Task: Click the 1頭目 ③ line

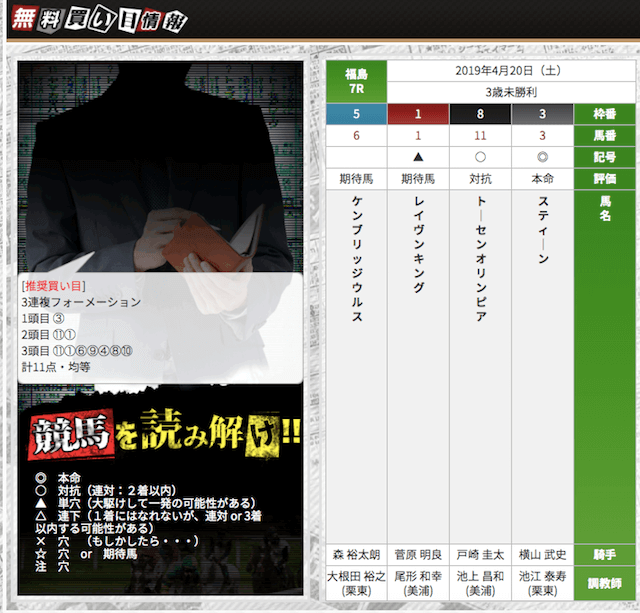Action: coord(43,318)
